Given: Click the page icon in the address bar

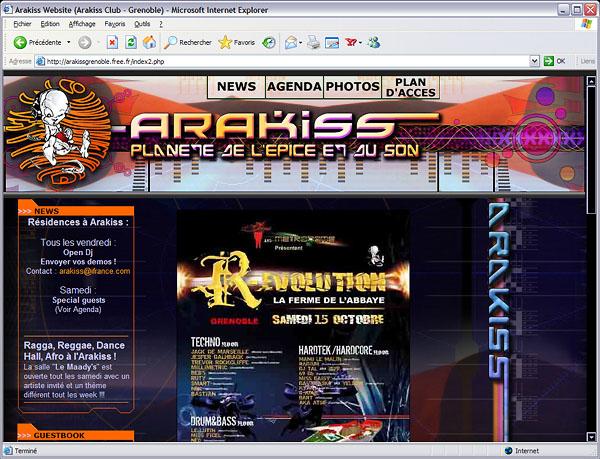Looking at the screenshot, I should tap(41, 61).
